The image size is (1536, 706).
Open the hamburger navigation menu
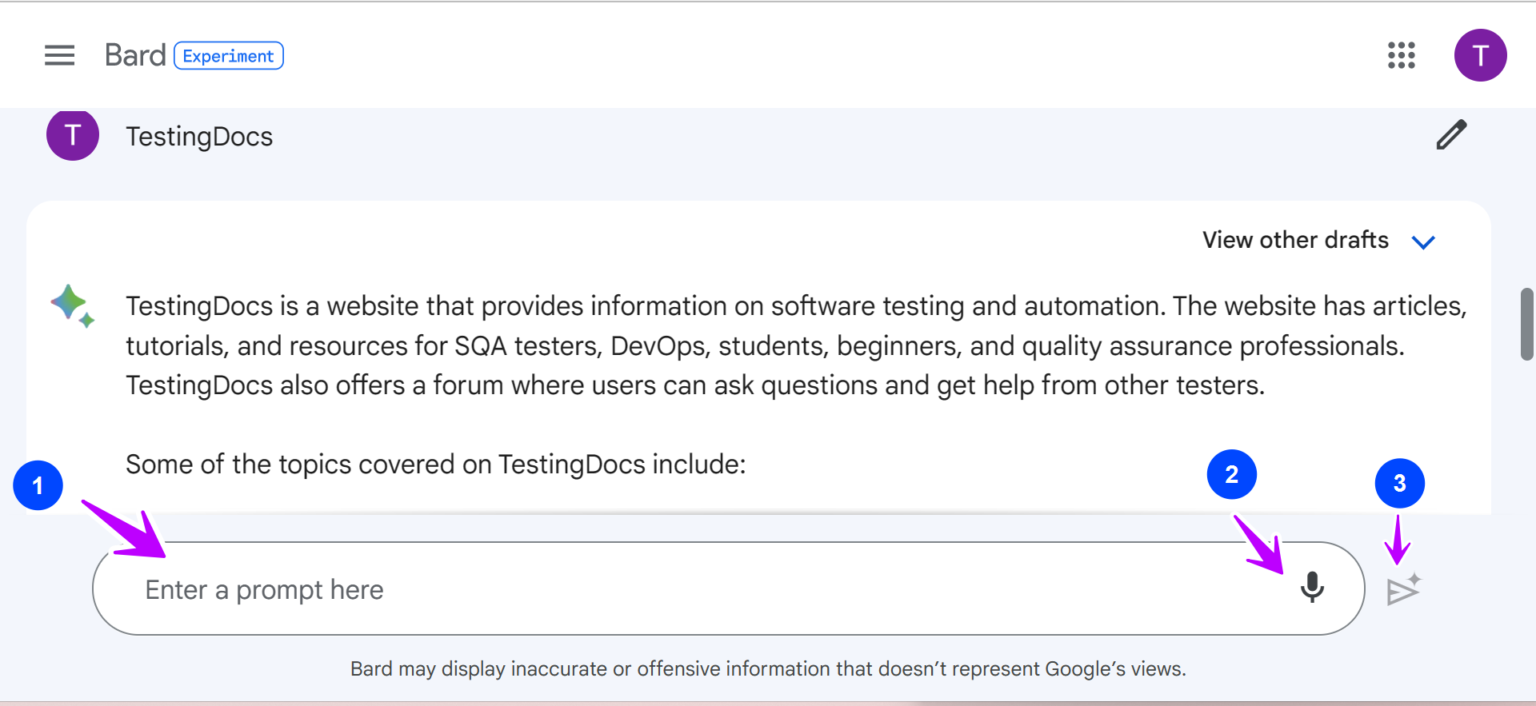click(59, 55)
